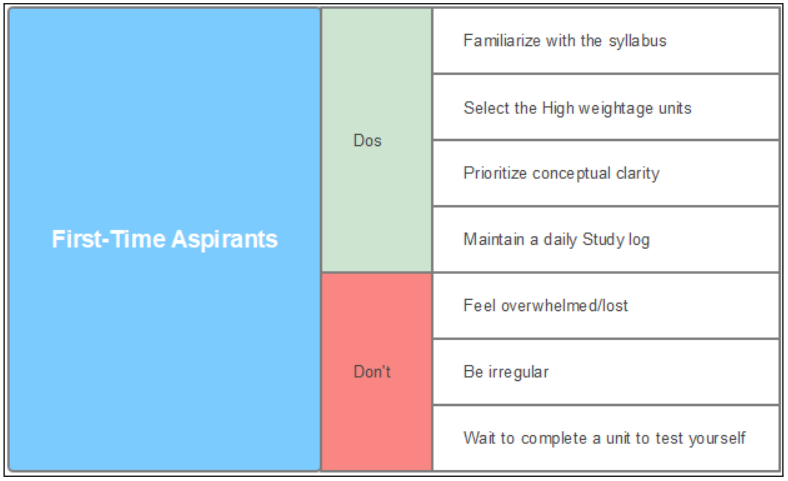Click the word 'irregular' in the diagram
Image resolution: width=788 pixels, height=481 pixels.
point(520,372)
